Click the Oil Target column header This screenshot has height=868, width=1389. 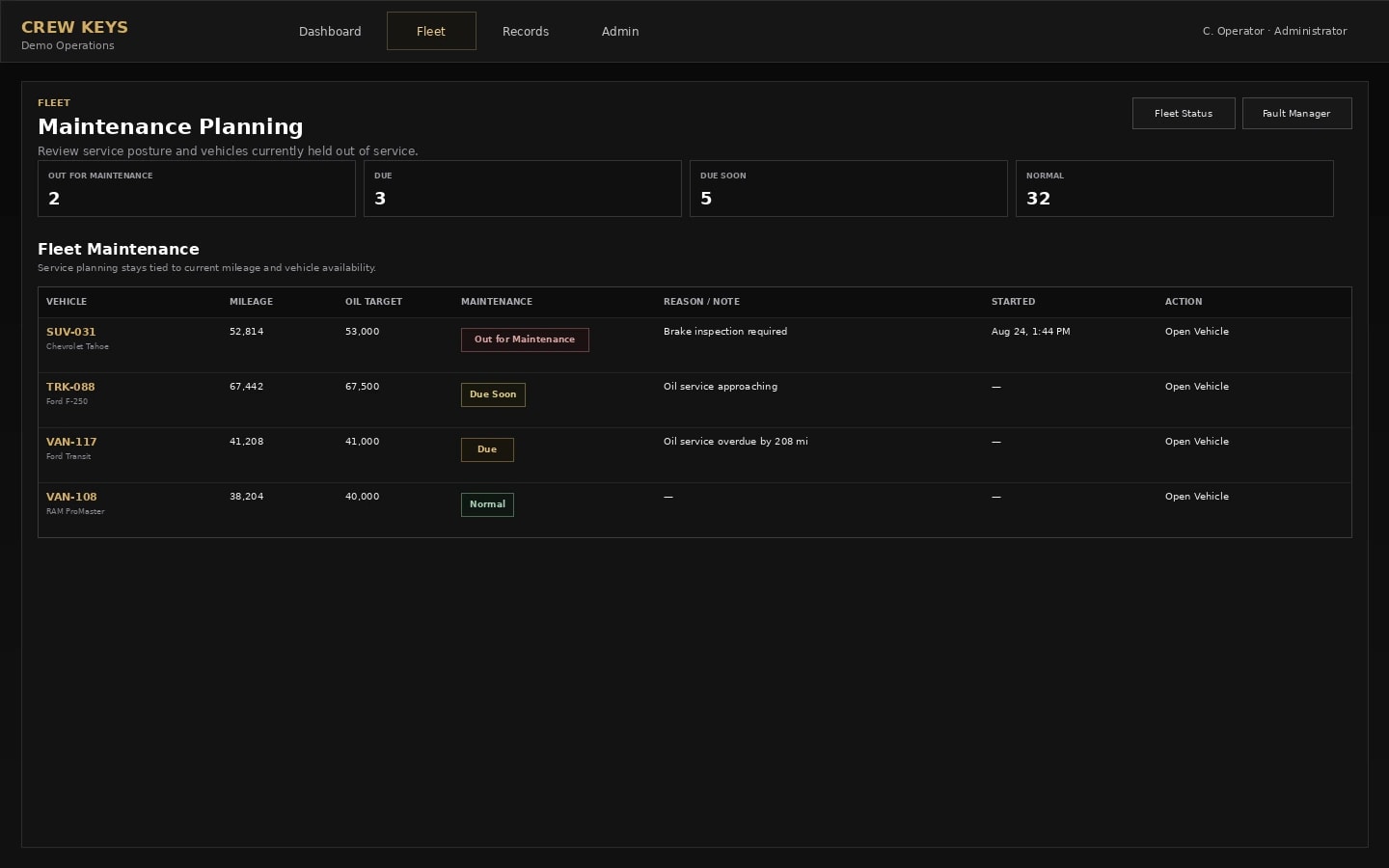point(373,302)
